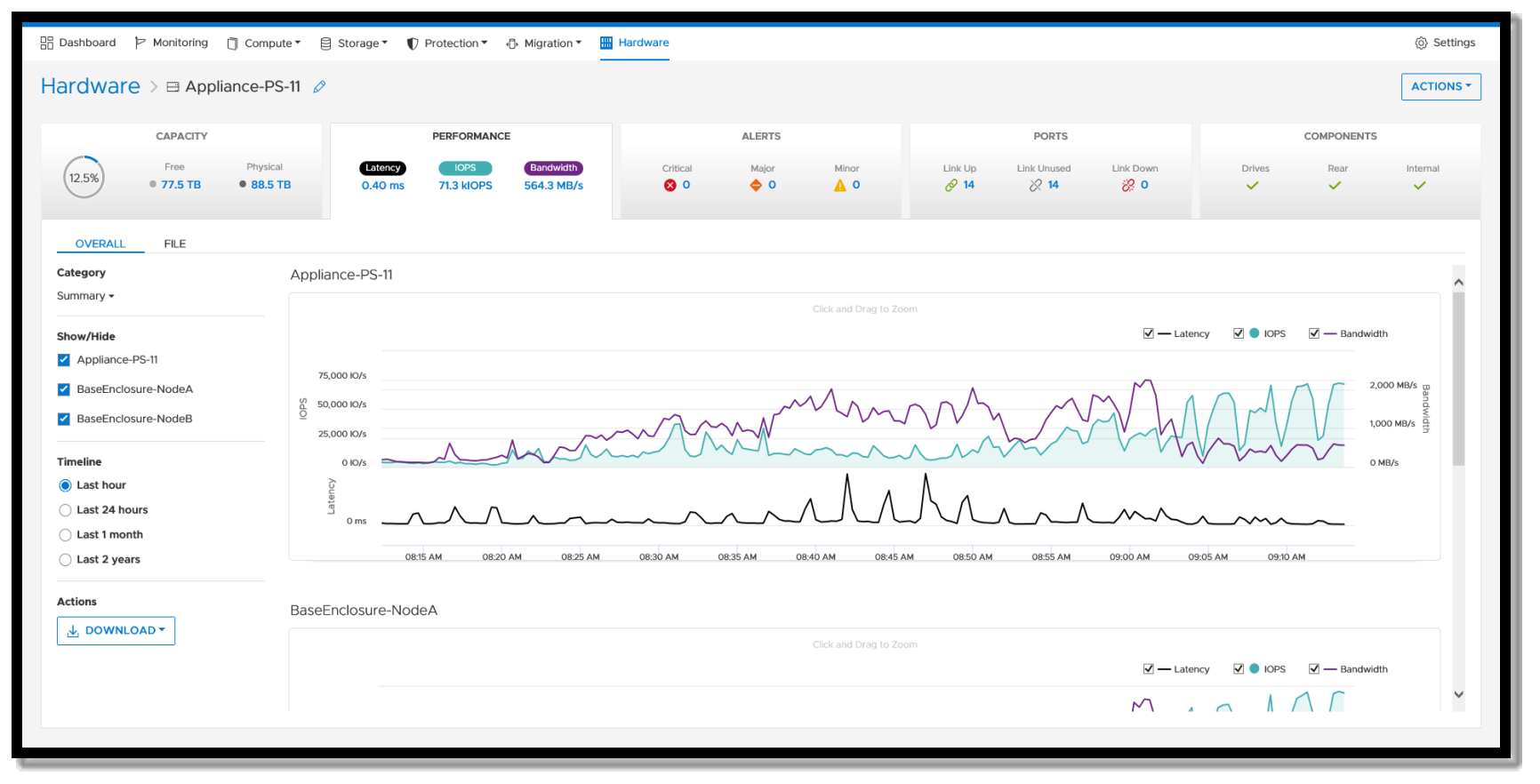The height and width of the screenshot is (784, 1540).
Task: Select the Last 24 hours timeline option
Action: pyautogui.click(x=65, y=510)
